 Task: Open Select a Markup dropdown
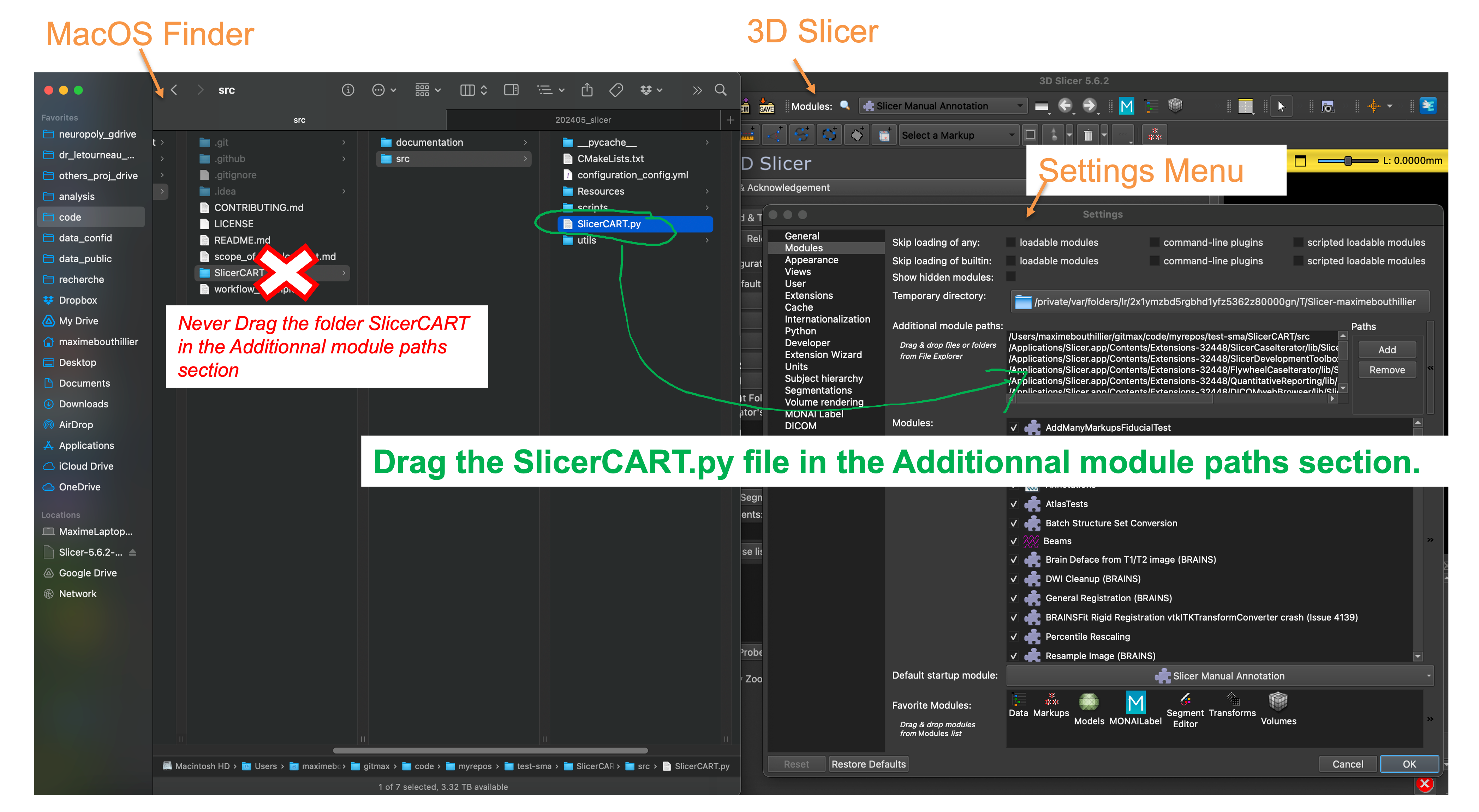[959, 135]
